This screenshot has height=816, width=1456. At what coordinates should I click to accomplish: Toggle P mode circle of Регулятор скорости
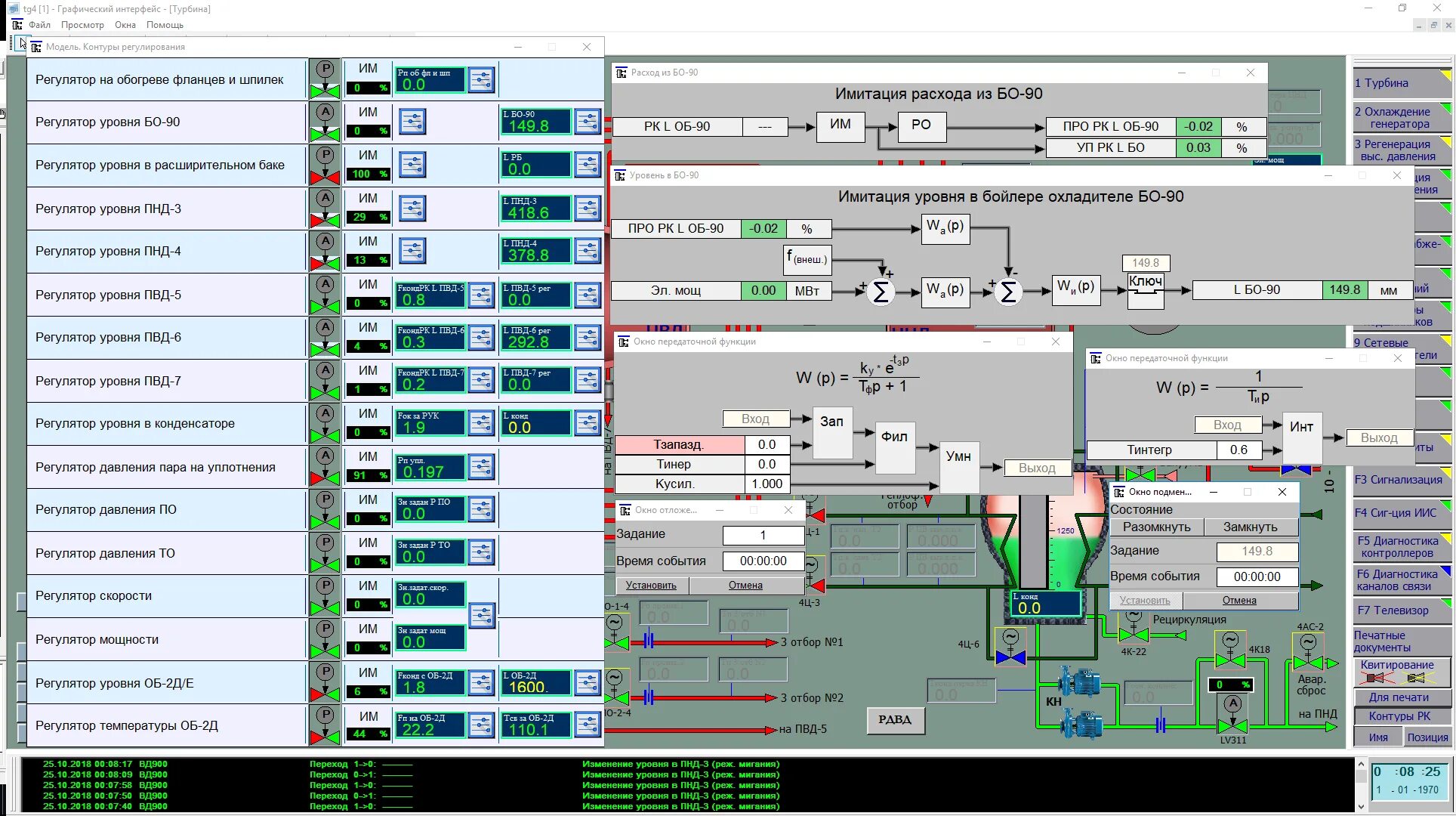(325, 586)
